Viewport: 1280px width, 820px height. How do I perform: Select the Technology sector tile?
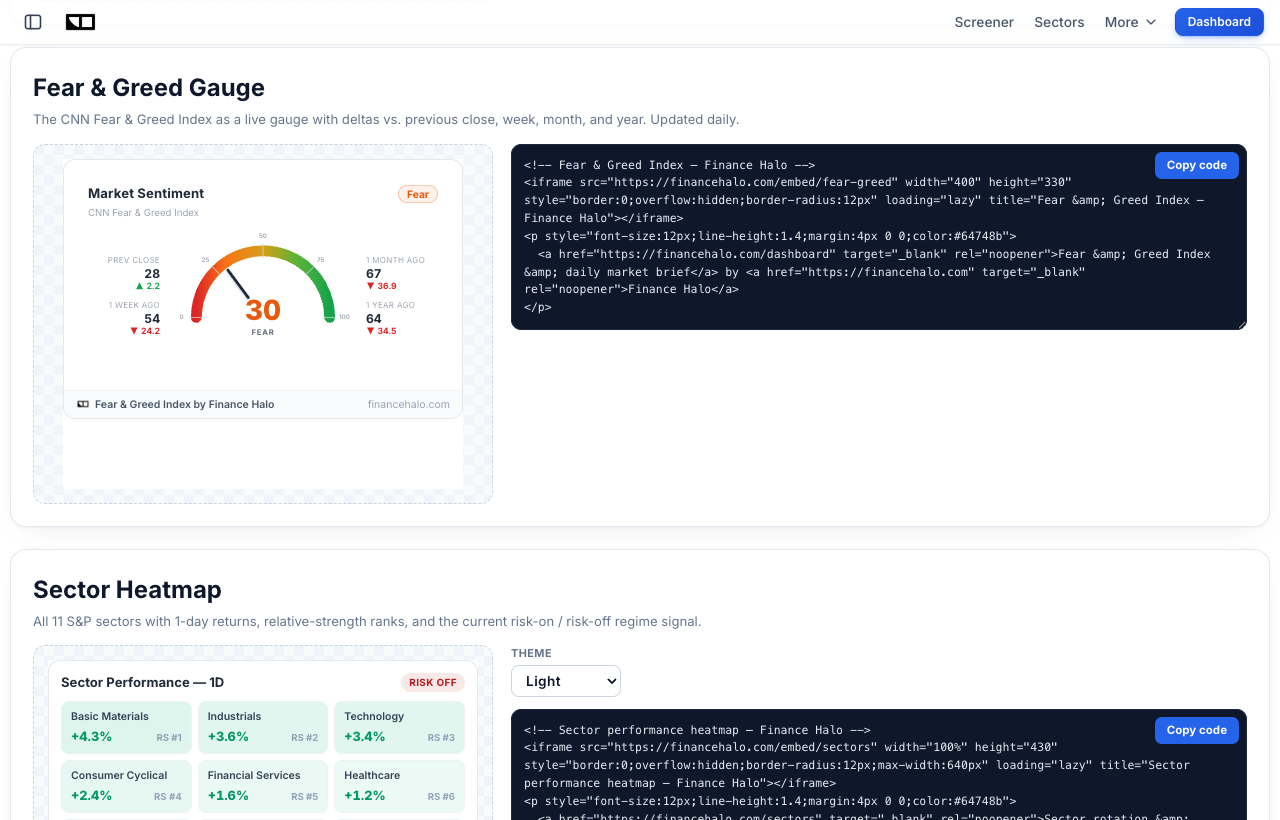point(399,727)
